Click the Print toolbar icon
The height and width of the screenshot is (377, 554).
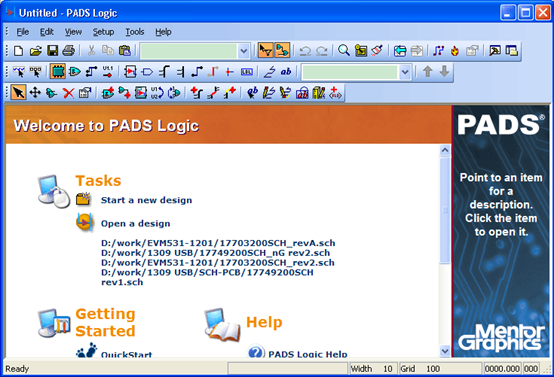point(69,51)
